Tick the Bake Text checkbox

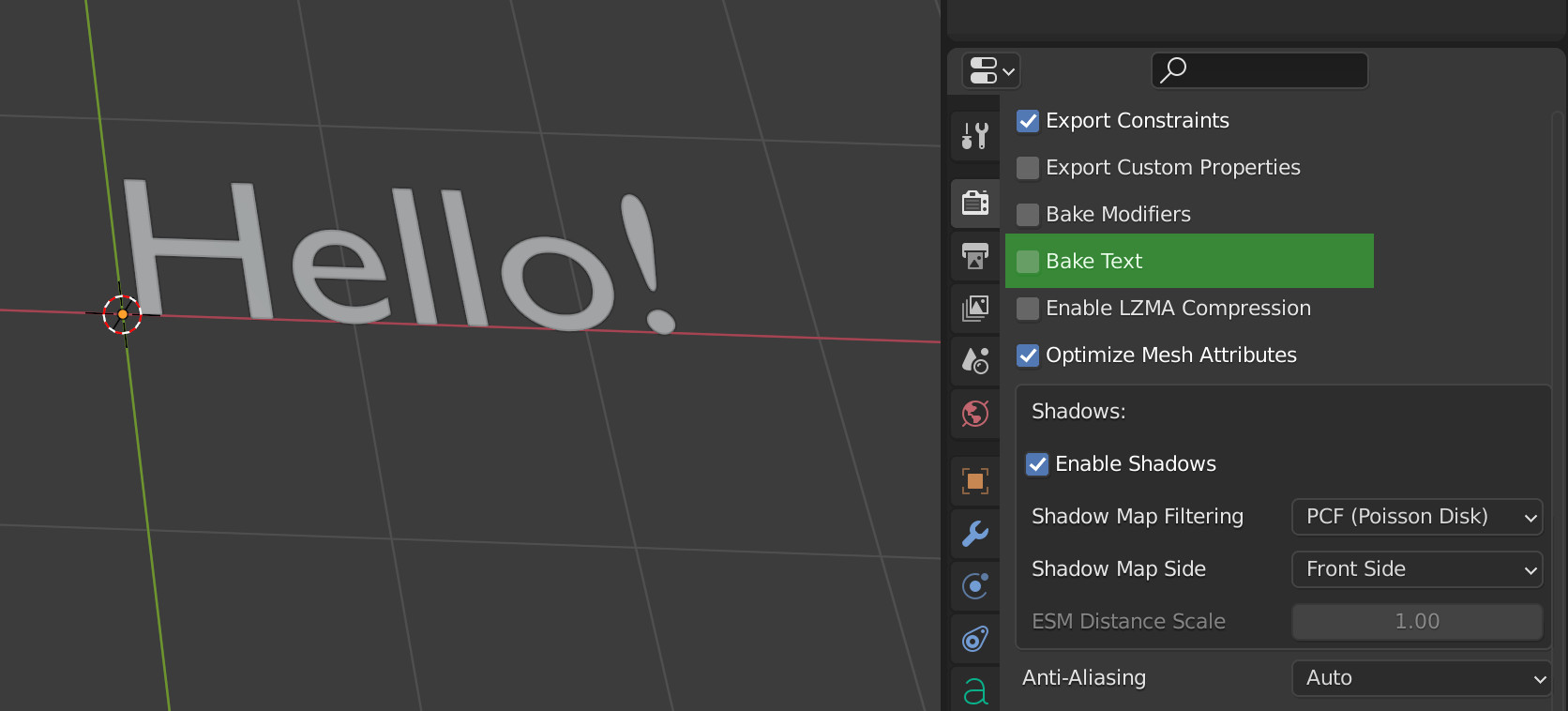coord(1028,262)
